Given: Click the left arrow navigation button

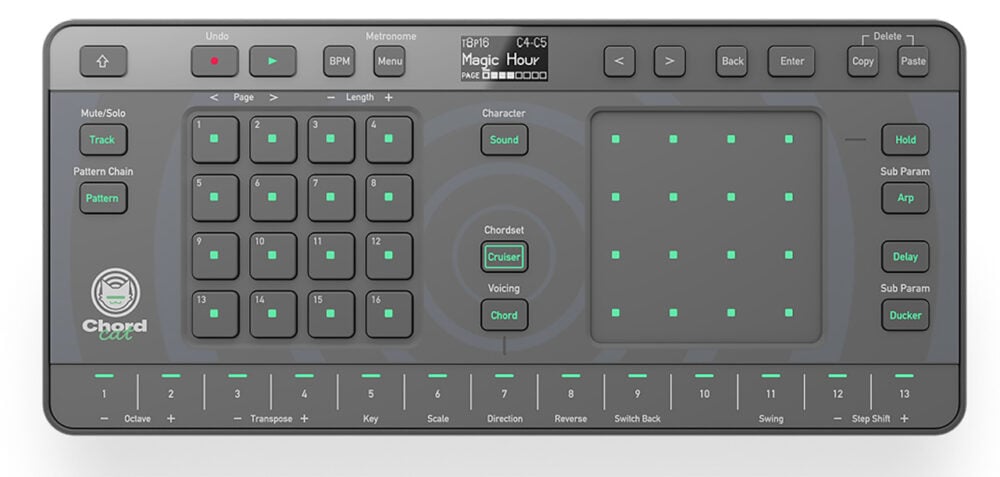Looking at the screenshot, I should [619, 61].
